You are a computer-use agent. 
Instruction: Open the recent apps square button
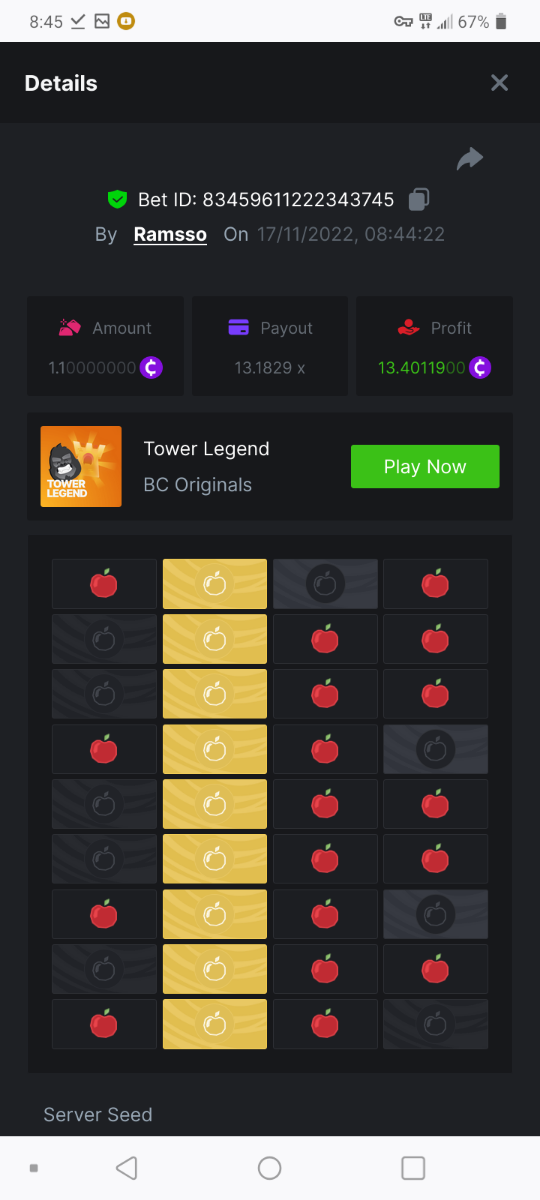pyautogui.click(x=413, y=1167)
